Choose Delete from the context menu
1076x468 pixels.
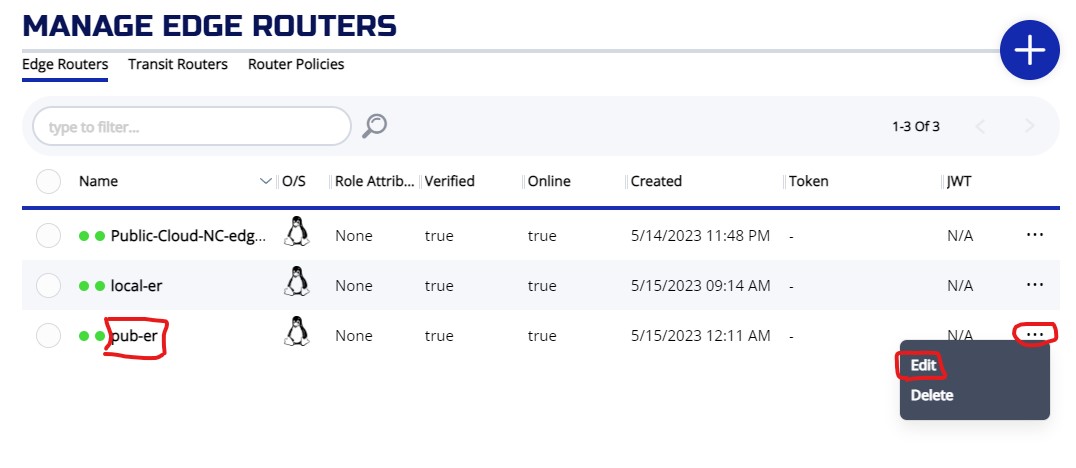[932, 395]
